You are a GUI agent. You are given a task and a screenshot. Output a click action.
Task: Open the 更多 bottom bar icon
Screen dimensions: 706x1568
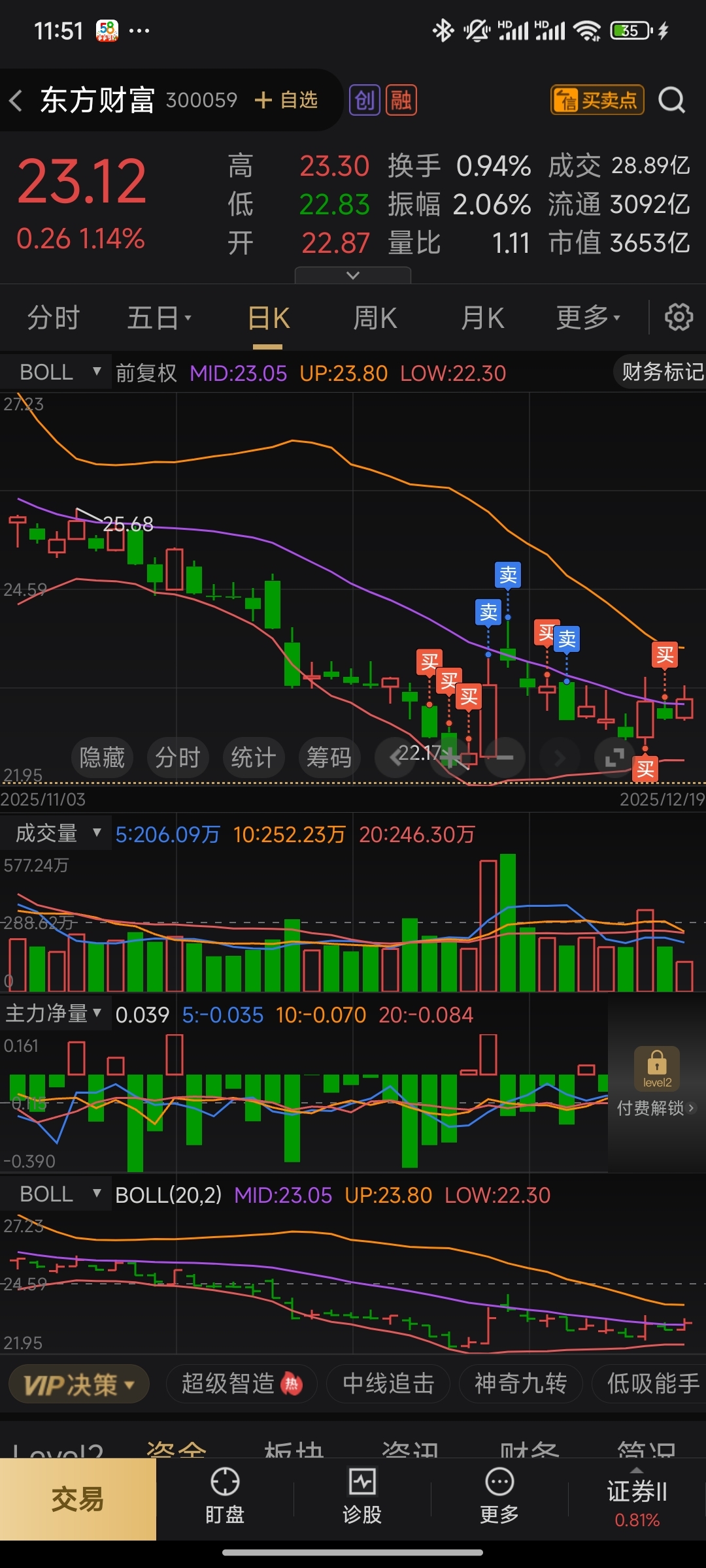499,1497
